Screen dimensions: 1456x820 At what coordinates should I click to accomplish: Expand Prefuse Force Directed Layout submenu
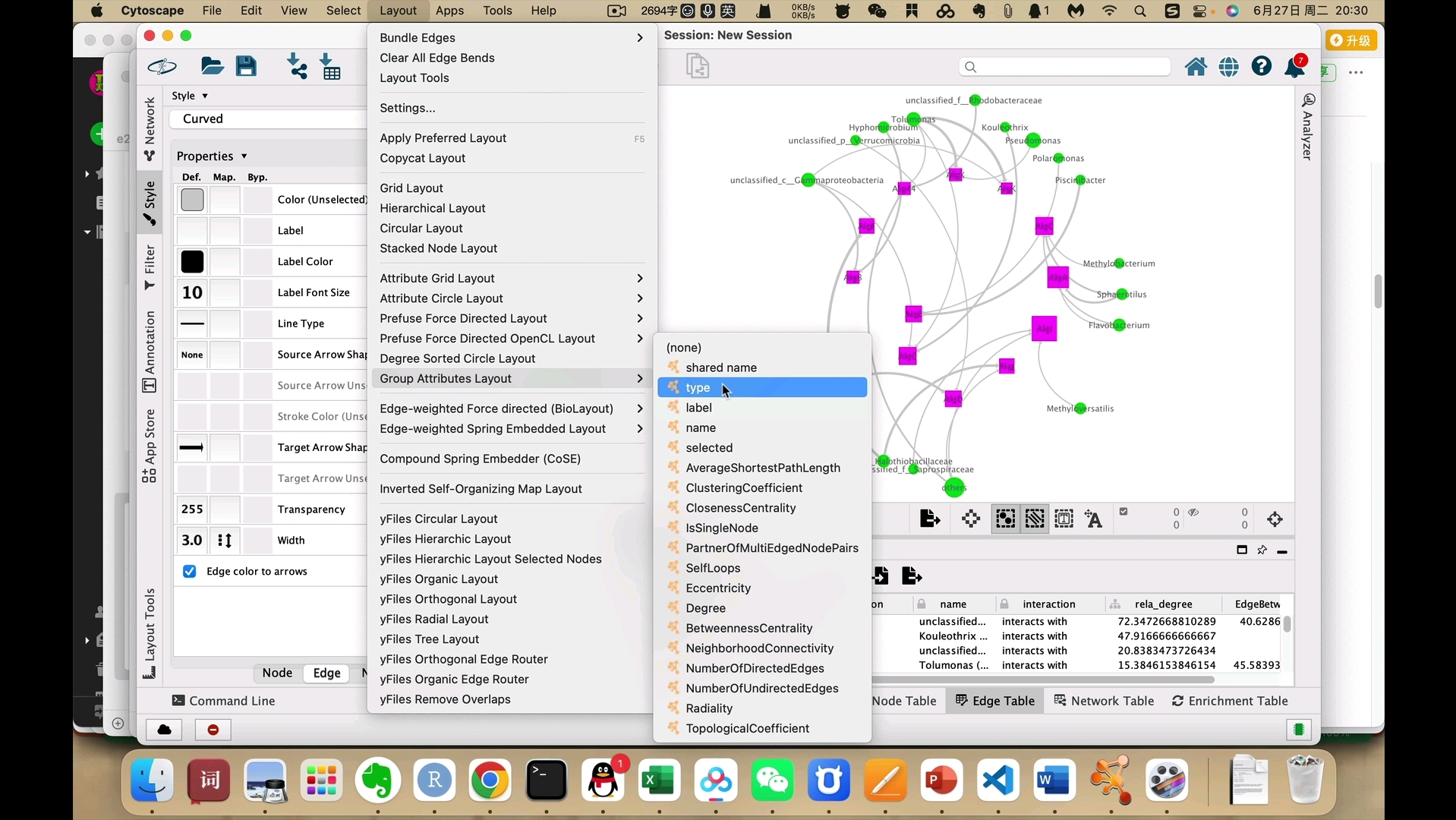coord(512,319)
